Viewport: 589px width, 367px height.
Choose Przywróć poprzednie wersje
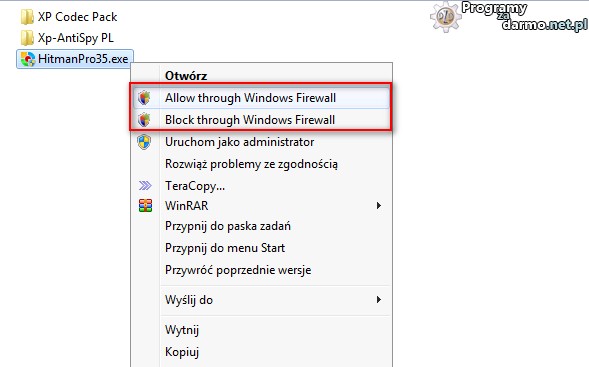pos(238,270)
